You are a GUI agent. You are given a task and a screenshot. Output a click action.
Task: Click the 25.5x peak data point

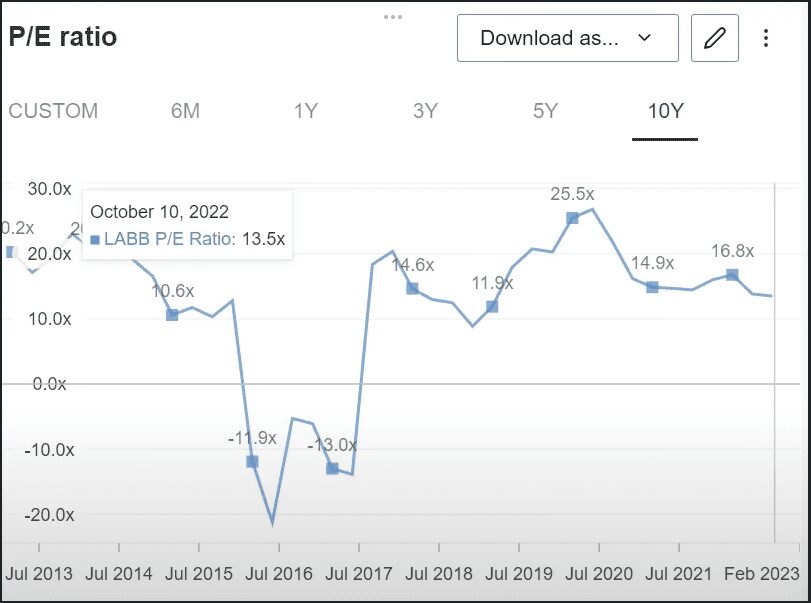tap(572, 218)
